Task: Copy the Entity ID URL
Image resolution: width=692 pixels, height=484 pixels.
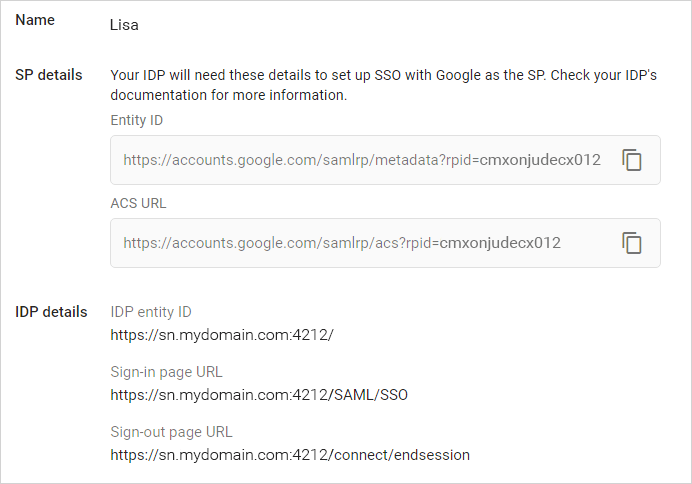Action: point(632,160)
